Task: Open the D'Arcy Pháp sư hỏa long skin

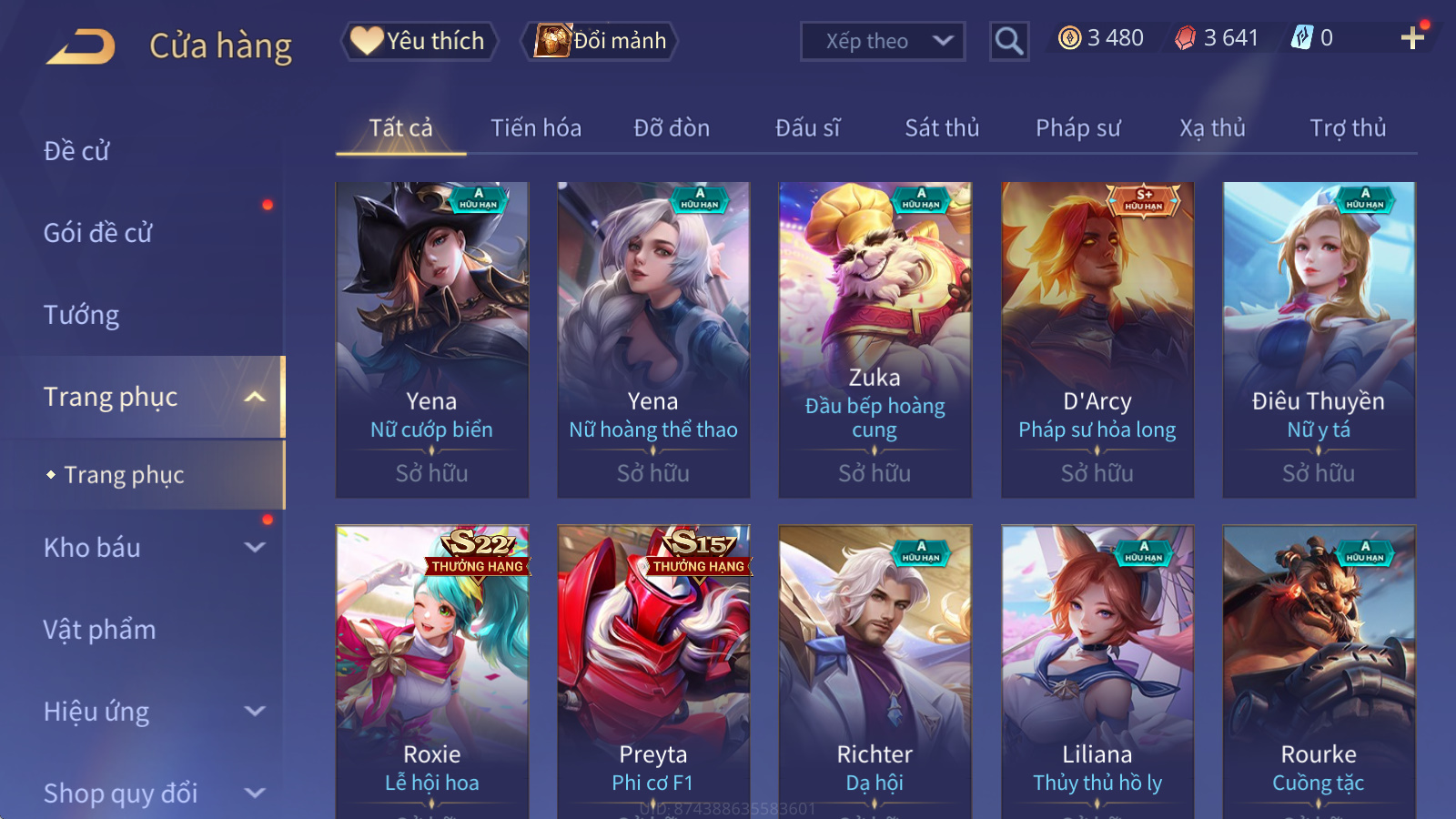Action: [x=1097, y=339]
